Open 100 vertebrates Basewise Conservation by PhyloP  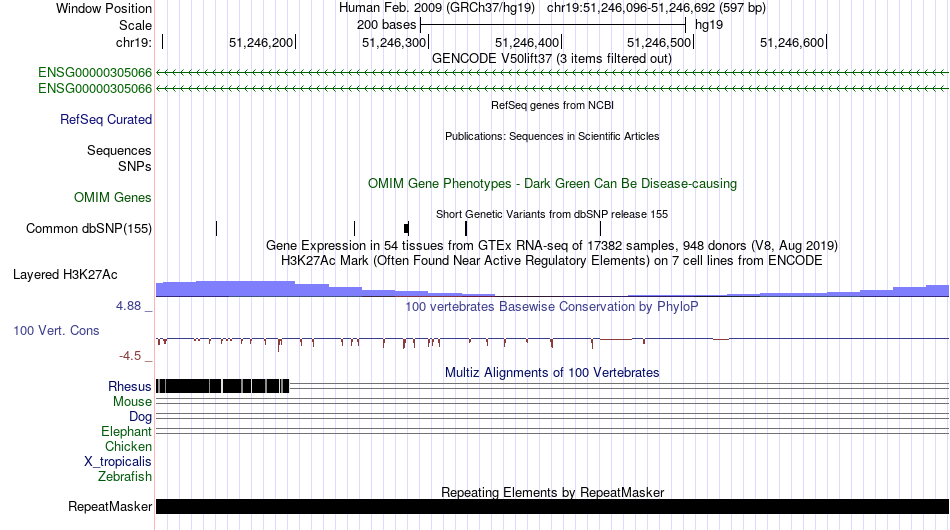[x=551, y=306]
